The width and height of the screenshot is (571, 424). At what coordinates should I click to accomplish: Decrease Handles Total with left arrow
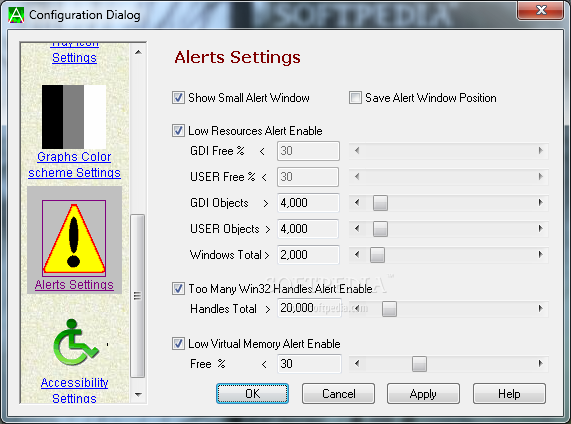(x=357, y=309)
